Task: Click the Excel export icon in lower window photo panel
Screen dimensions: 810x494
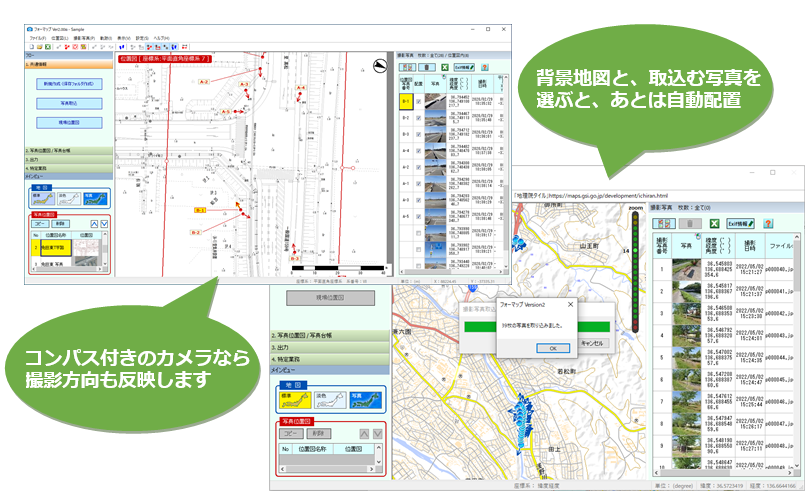Action: tap(714, 223)
